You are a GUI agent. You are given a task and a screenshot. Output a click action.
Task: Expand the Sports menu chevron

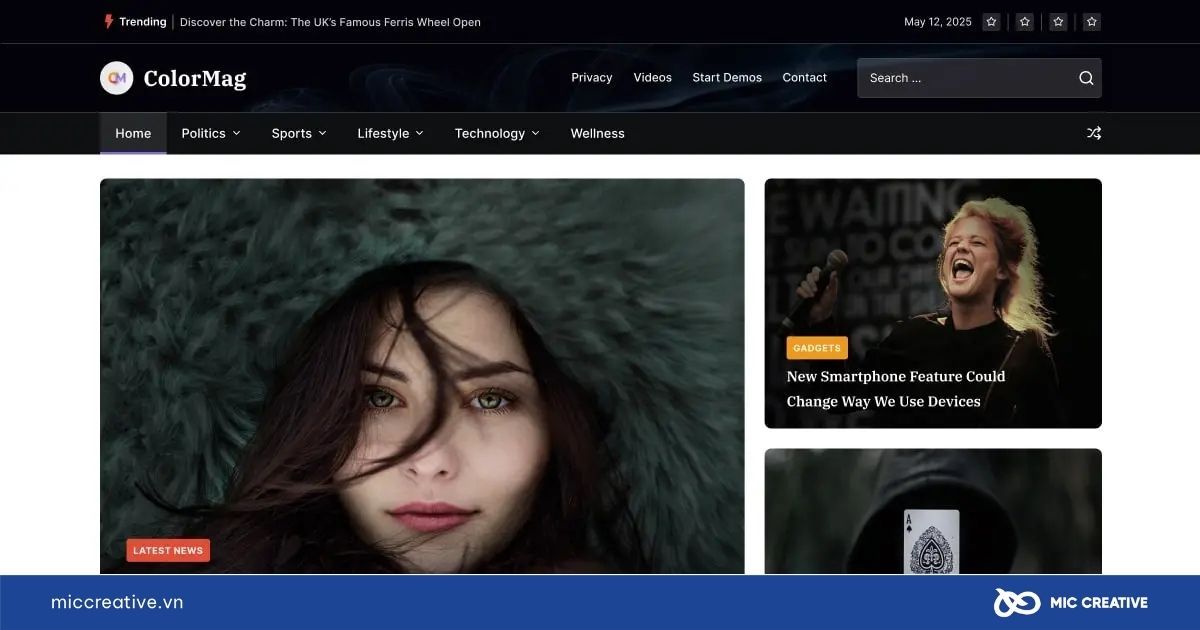point(323,133)
